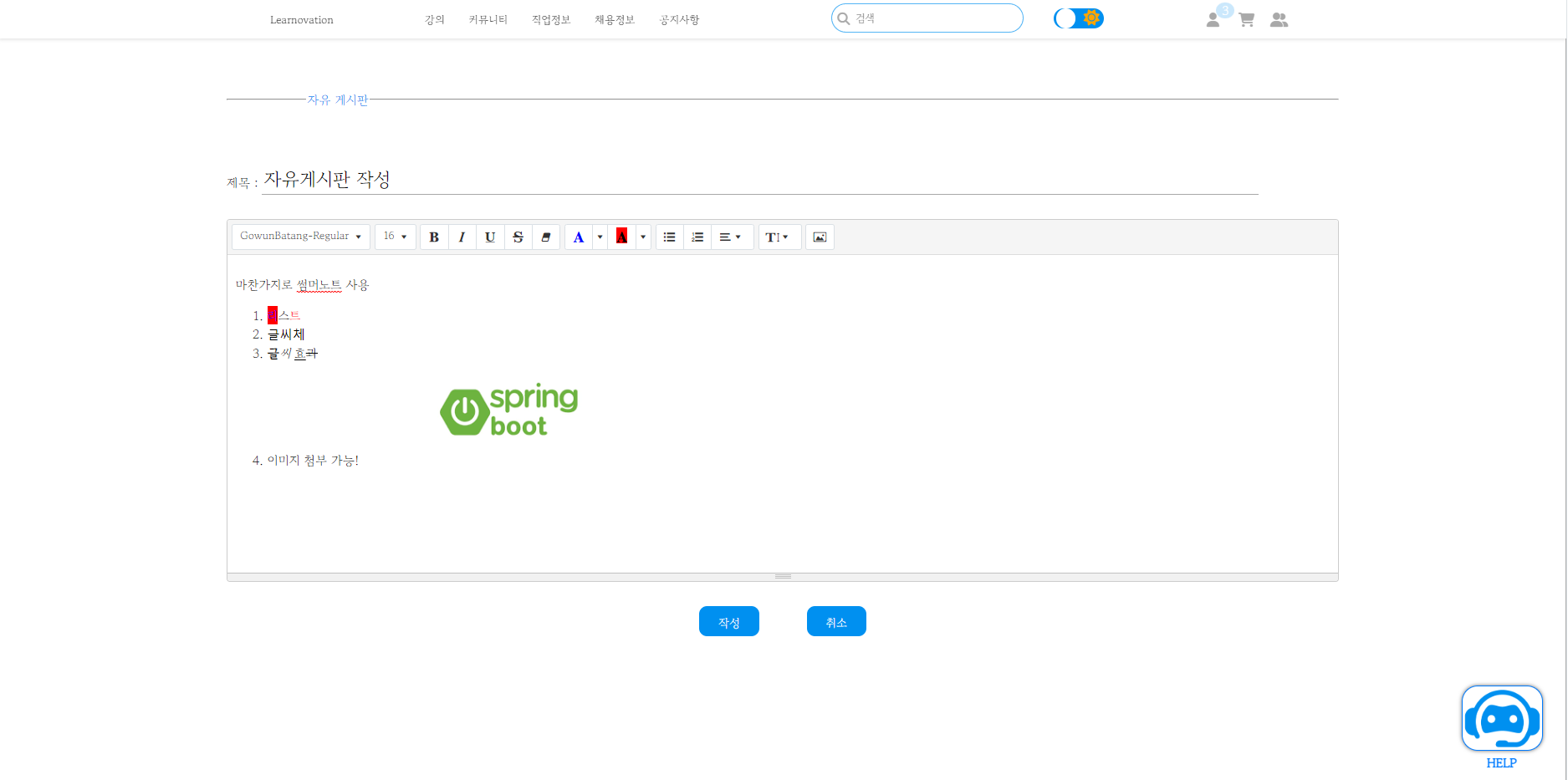Apply italic formatting
Image resolution: width=1568 pixels, height=780 pixels.
(462, 237)
